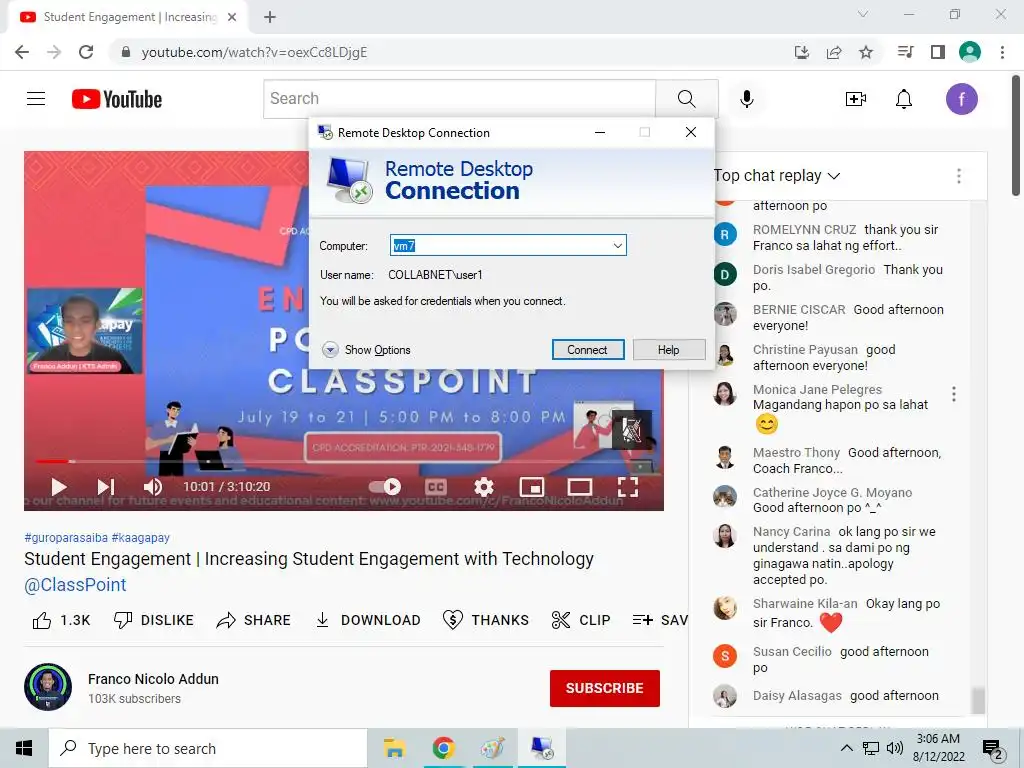The image size is (1024, 768).
Task: Open a new browser tab
Action: 270,17
